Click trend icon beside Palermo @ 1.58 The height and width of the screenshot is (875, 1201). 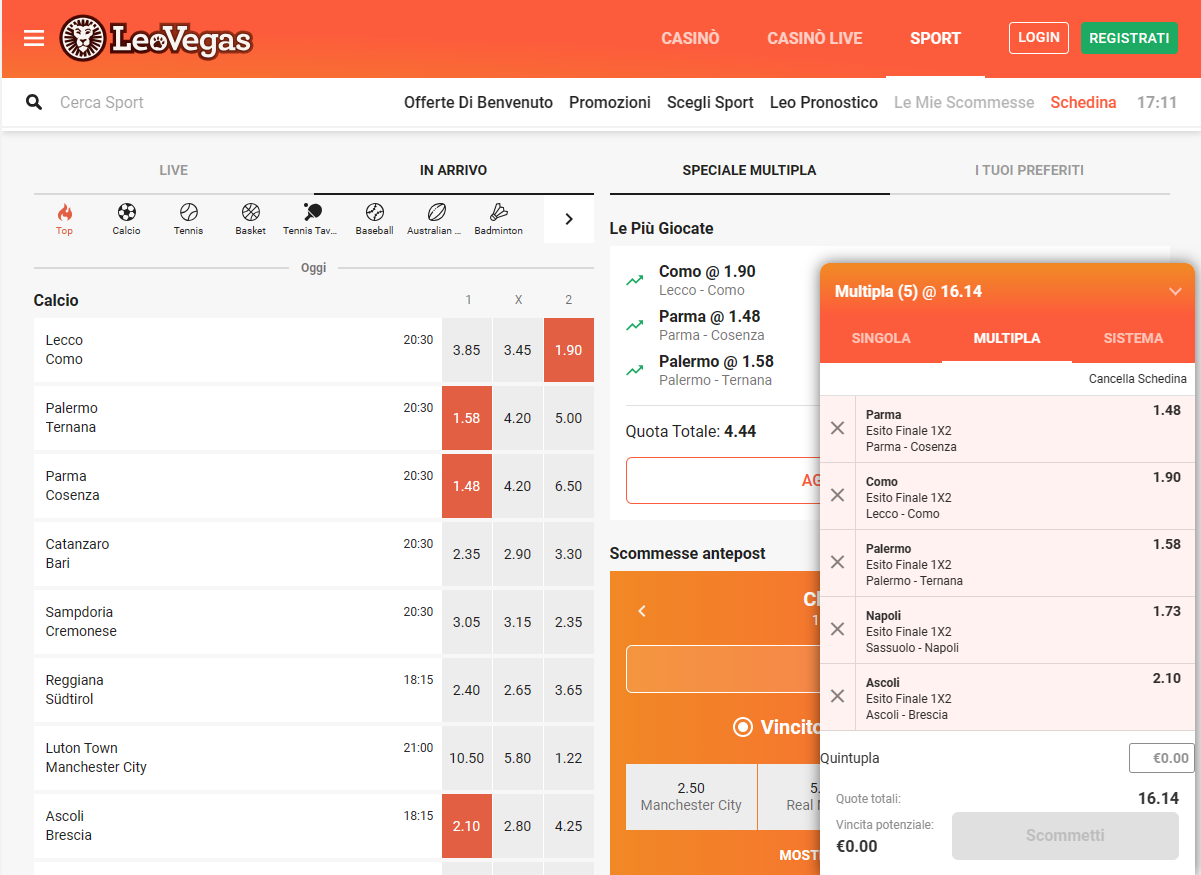tap(634, 370)
